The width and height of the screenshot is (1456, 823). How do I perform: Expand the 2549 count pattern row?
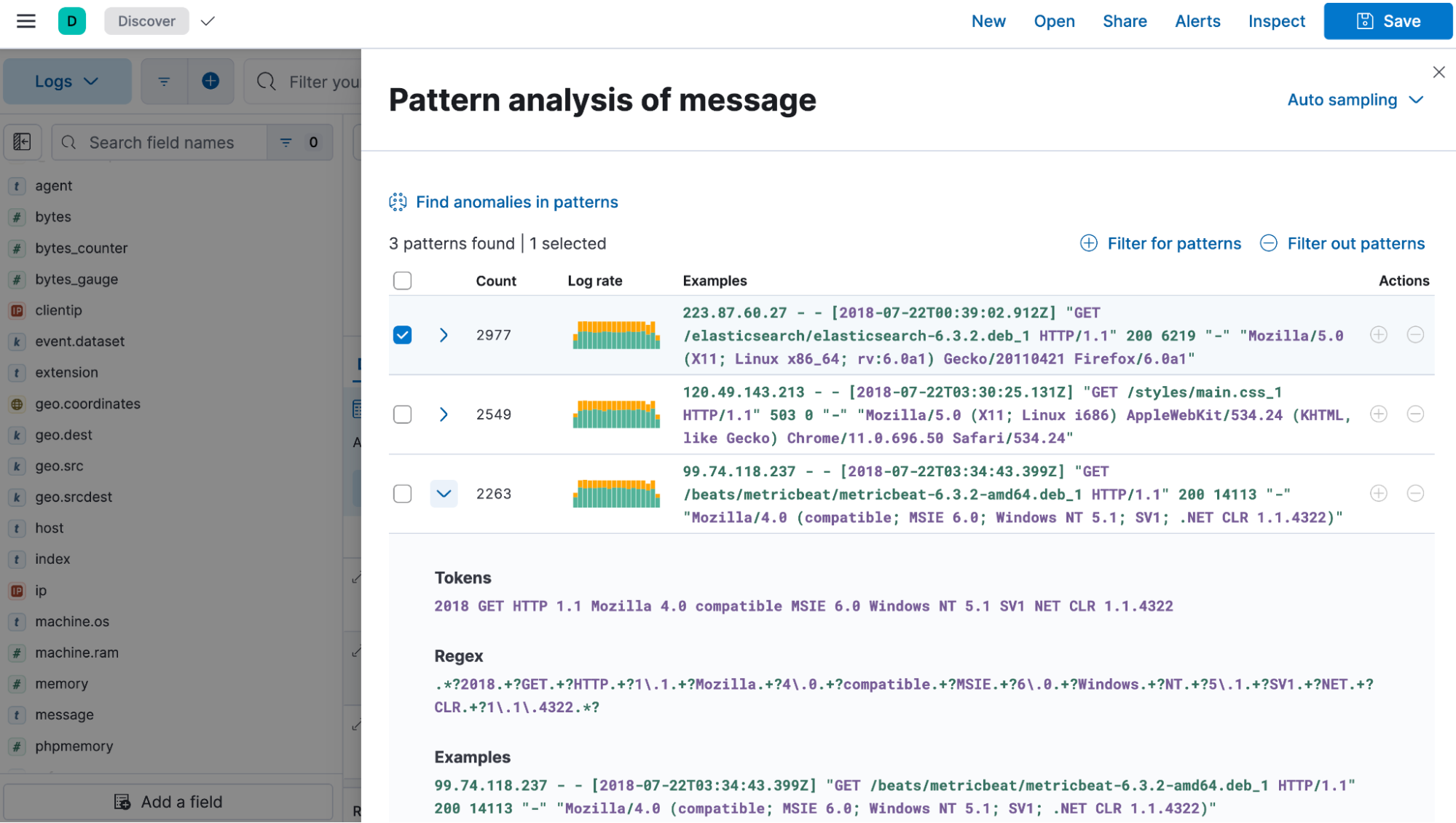[444, 414]
